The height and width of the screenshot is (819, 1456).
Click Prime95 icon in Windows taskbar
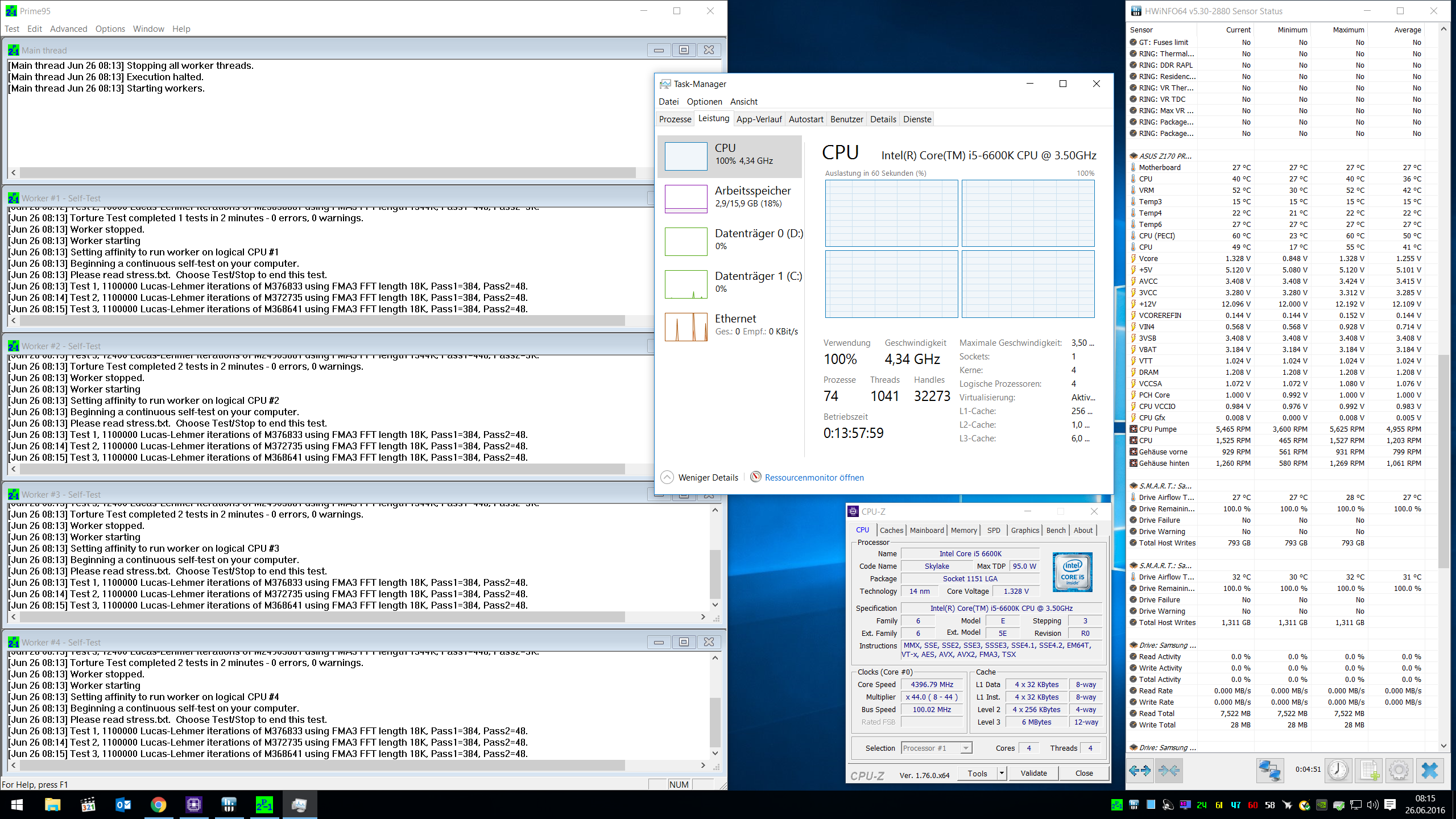(x=264, y=805)
